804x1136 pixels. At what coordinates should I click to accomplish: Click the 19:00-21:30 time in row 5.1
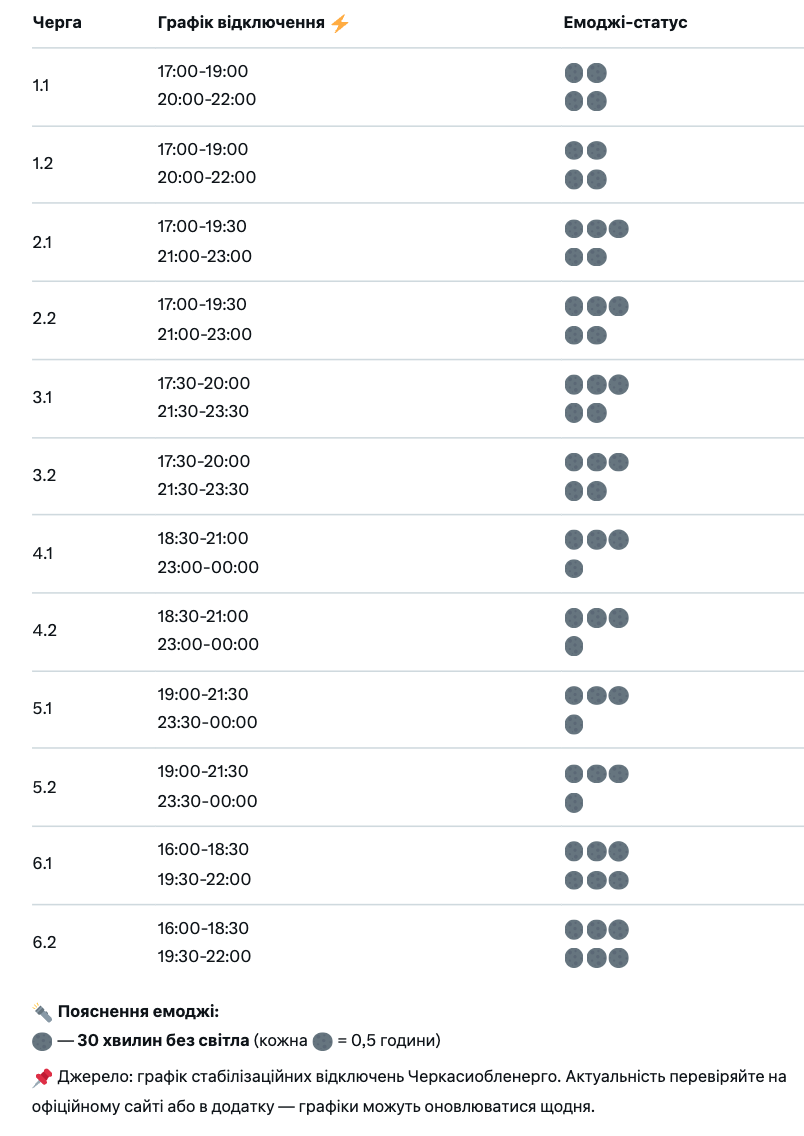click(203, 694)
